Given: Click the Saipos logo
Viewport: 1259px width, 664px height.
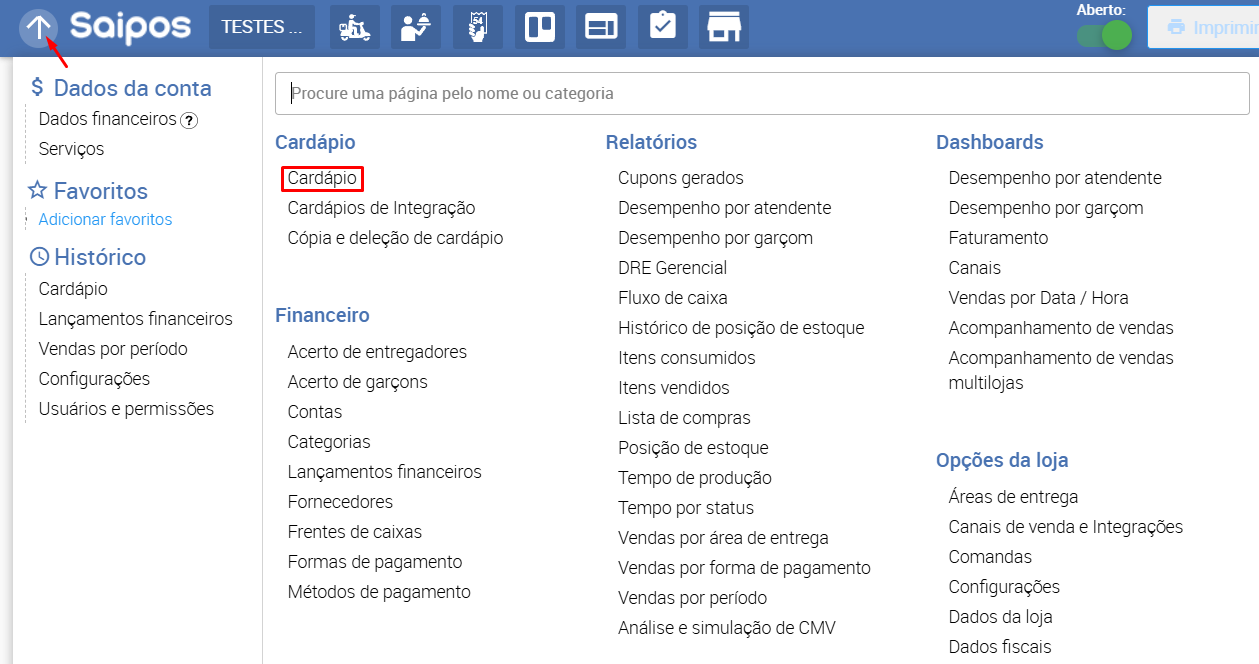Looking at the screenshot, I should 130,27.
